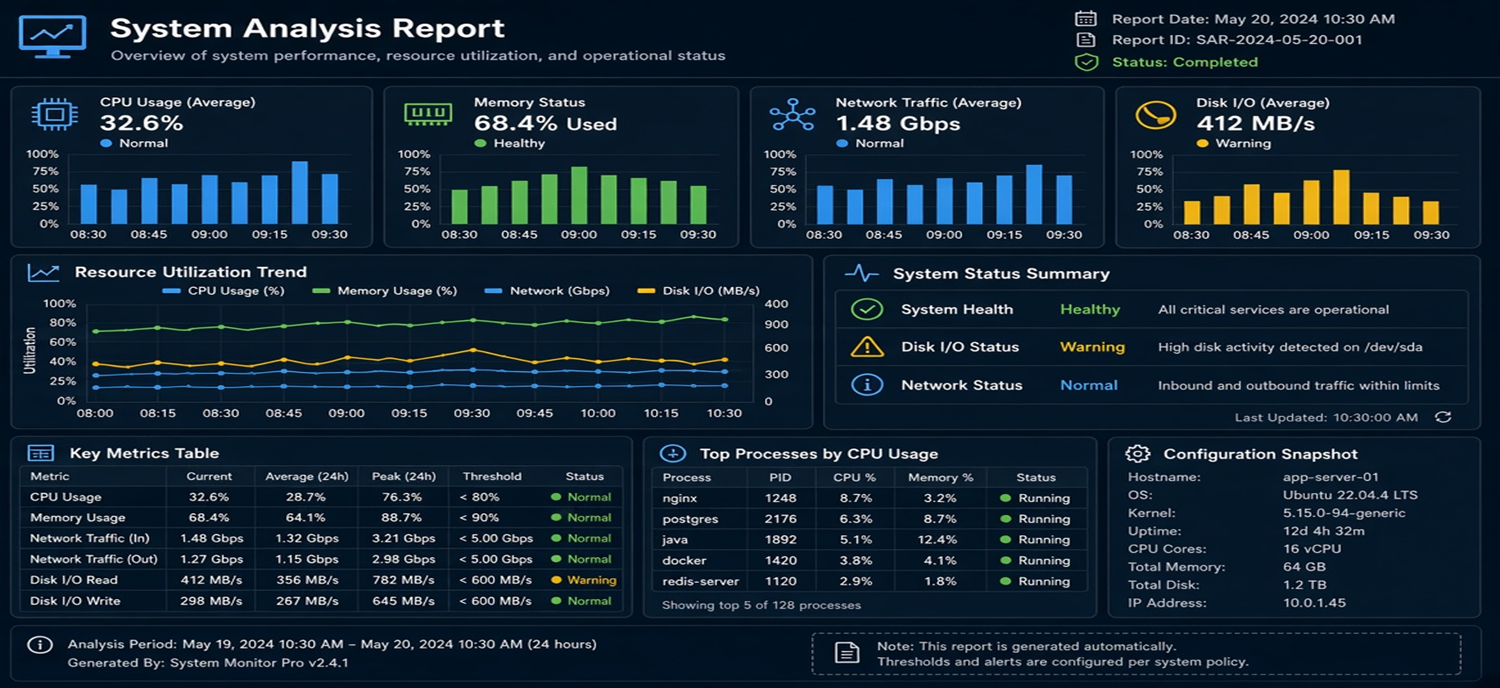Click the calendar icon beside Report Date
1500x688 pixels.
click(x=1085, y=19)
